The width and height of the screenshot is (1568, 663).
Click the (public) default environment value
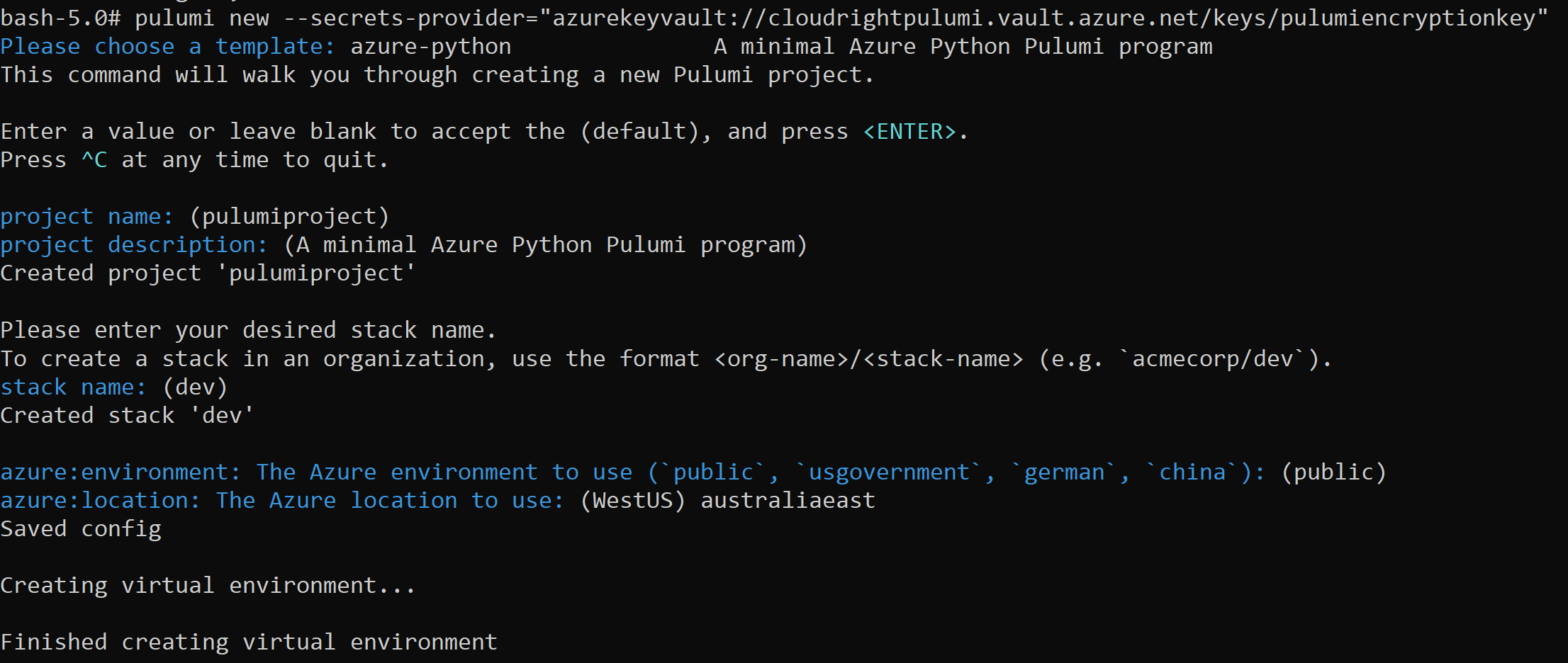[1333, 472]
